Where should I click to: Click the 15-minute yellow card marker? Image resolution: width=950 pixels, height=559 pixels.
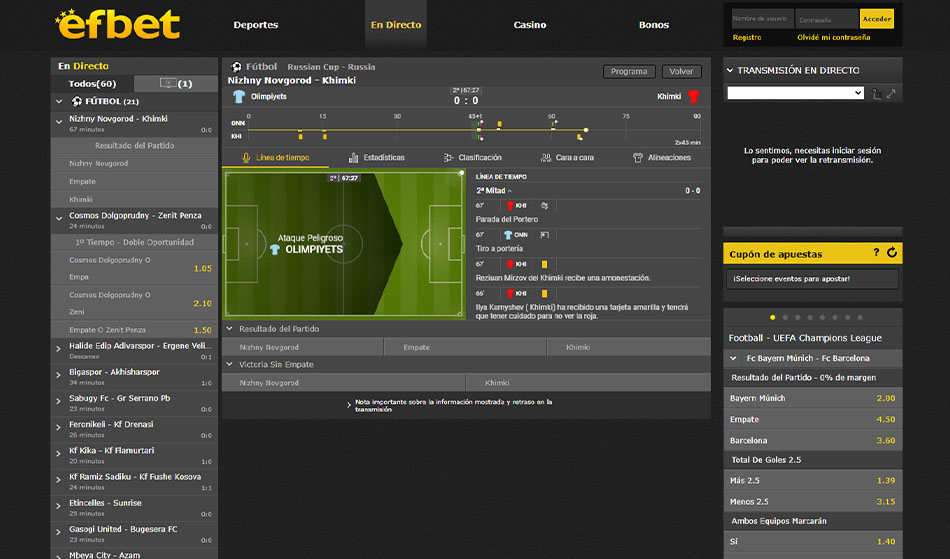coord(325,136)
